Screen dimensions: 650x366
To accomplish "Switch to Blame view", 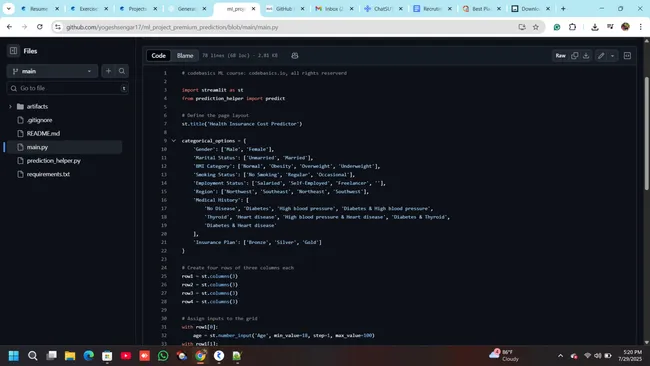I will coord(185,56).
